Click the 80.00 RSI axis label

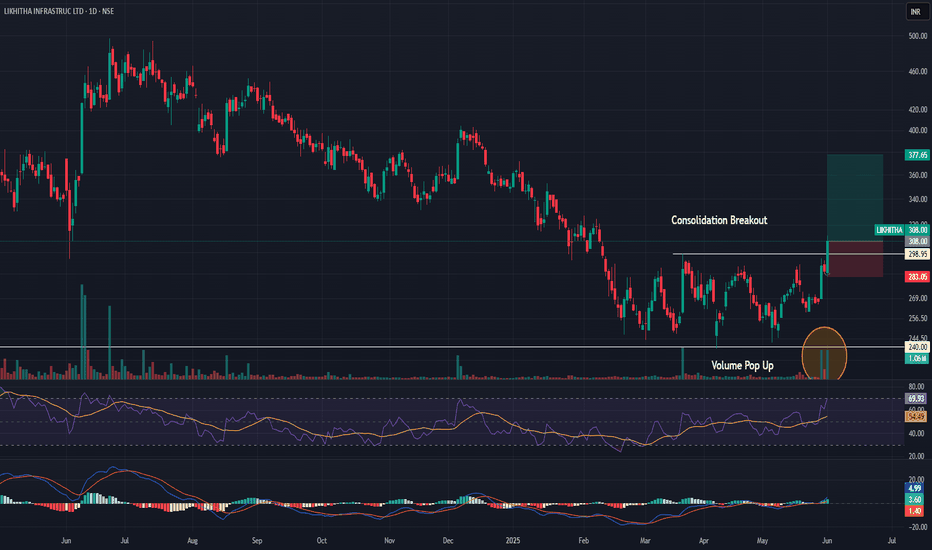click(916, 387)
